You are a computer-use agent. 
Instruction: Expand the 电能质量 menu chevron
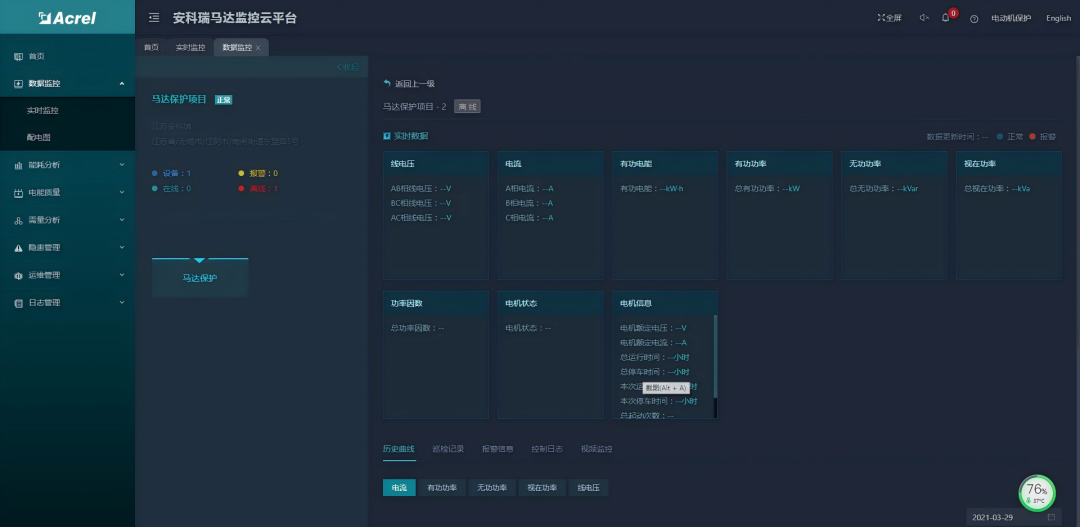point(122,193)
